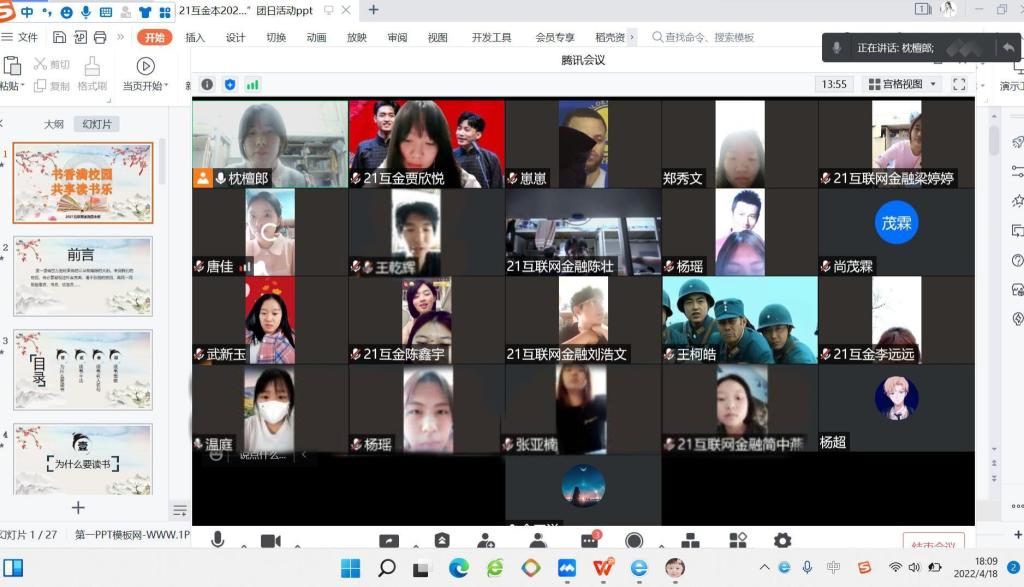Click the red 结束会议 button
The height and width of the screenshot is (587, 1024).
point(933,544)
